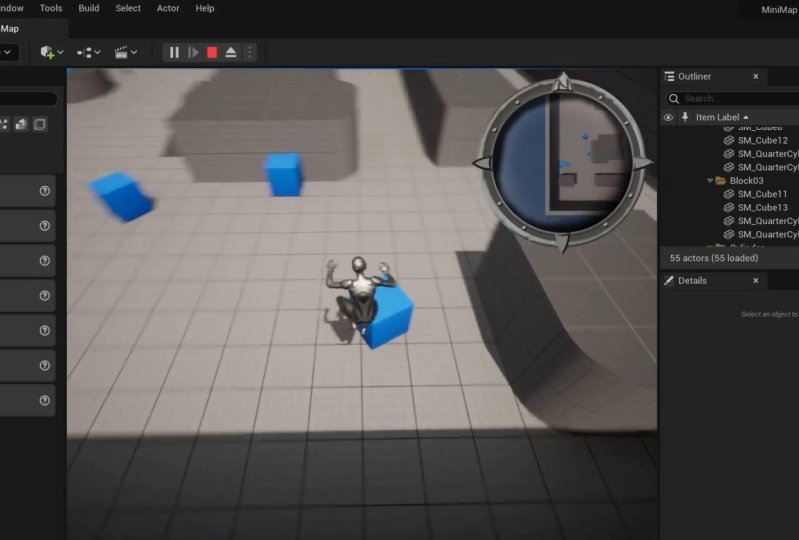The width and height of the screenshot is (799, 540).
Task: Expand the cinematics dropdown arrow
Action: click(x=134, y=52)
